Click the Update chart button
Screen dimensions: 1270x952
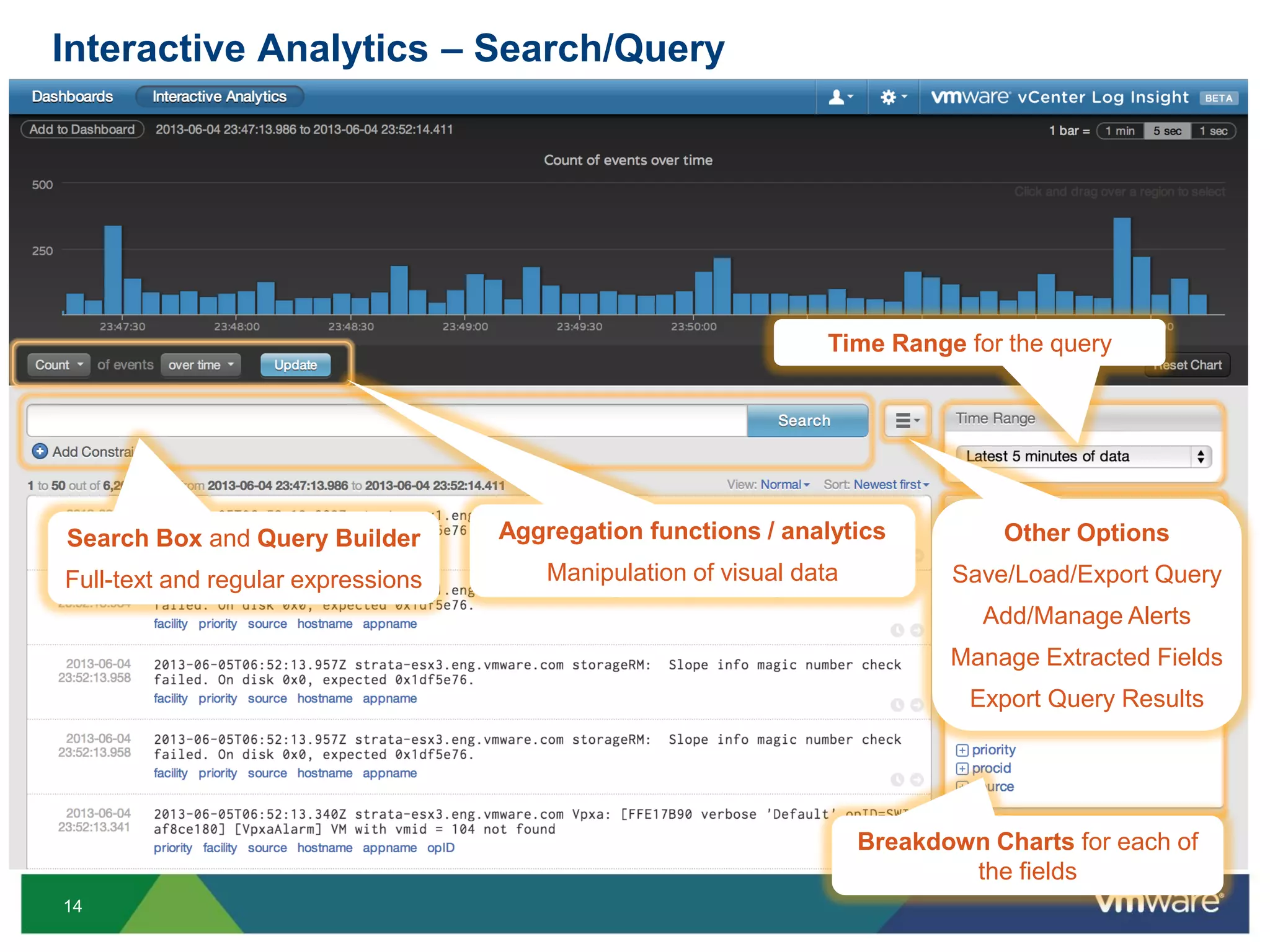(295, 365)
